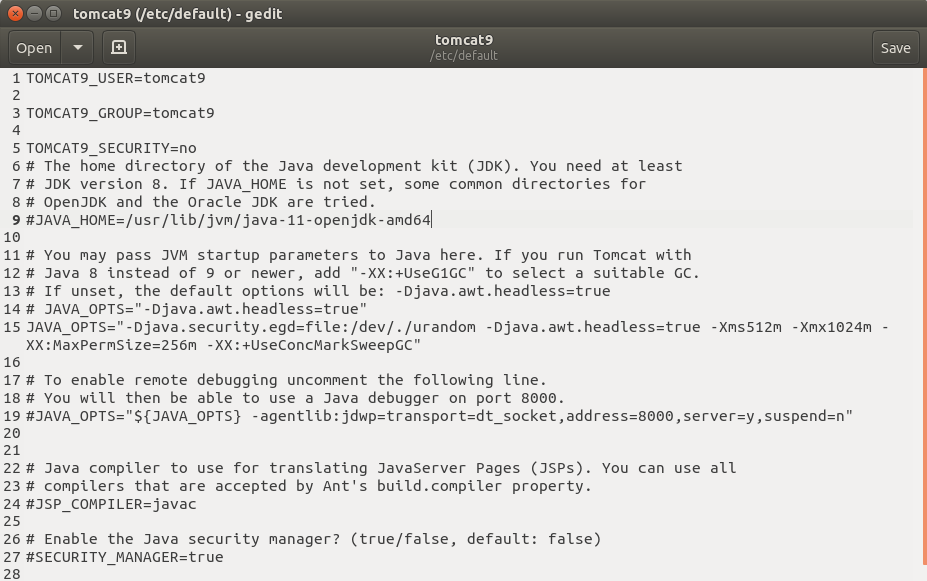Viewport: 927px width, 581px height.
Task: Click the #SECURITY_MANAGER=true line
Action: 125,558
